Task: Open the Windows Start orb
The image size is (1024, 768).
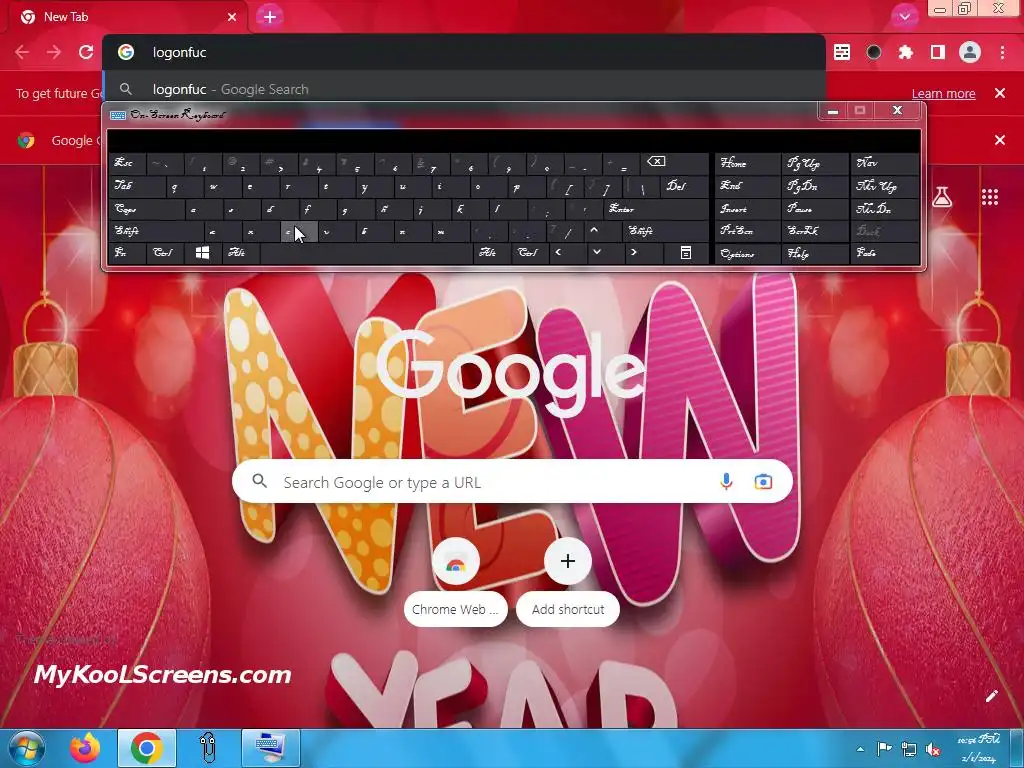Action: [25, 748]
